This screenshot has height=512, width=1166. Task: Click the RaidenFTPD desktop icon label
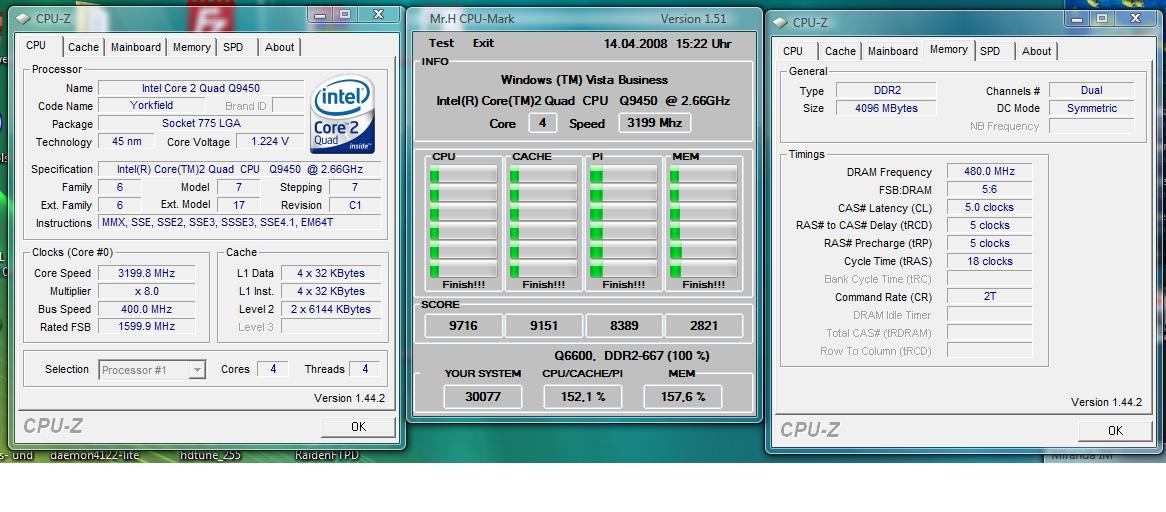[x=326, y=455]
